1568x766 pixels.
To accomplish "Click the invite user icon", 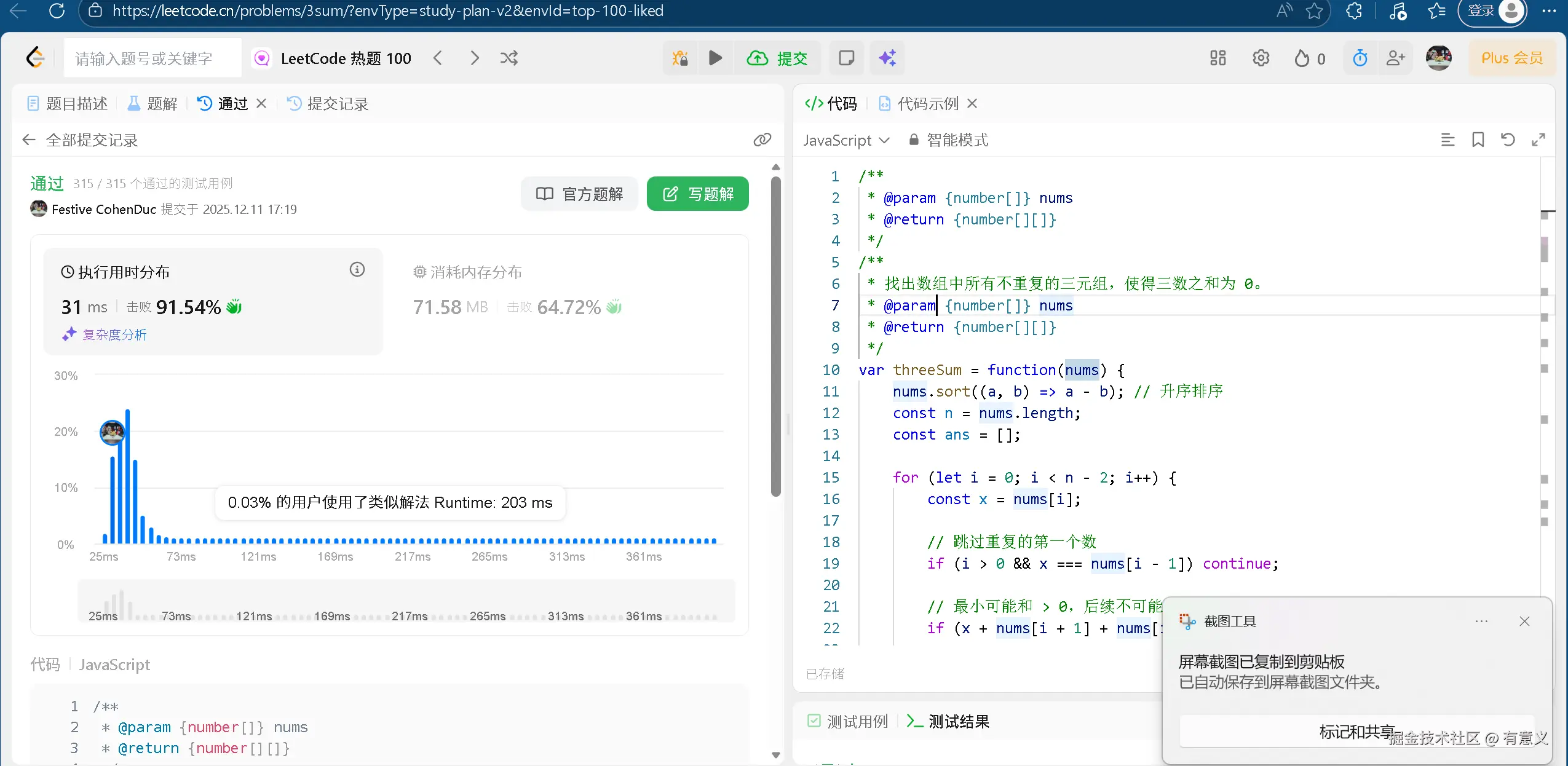I will point(1396,58).
